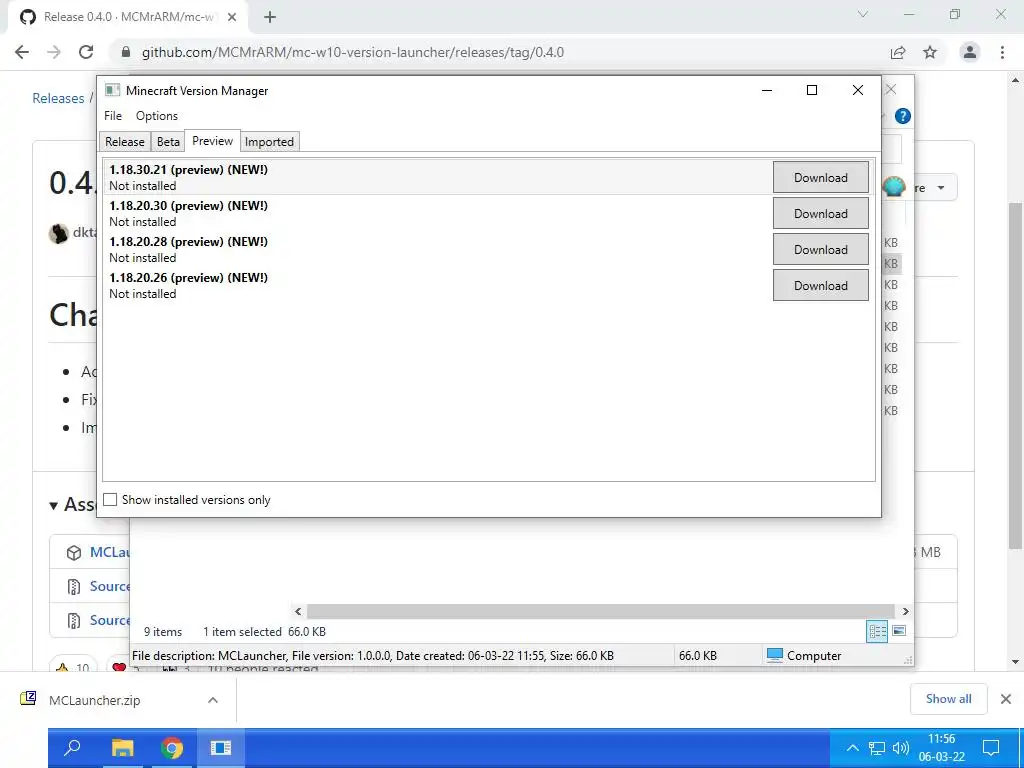Image resolution: width=1024 pixels, height=768 pixels.
Task: Open Chrome from taskbar
Action: coord(172,747)
